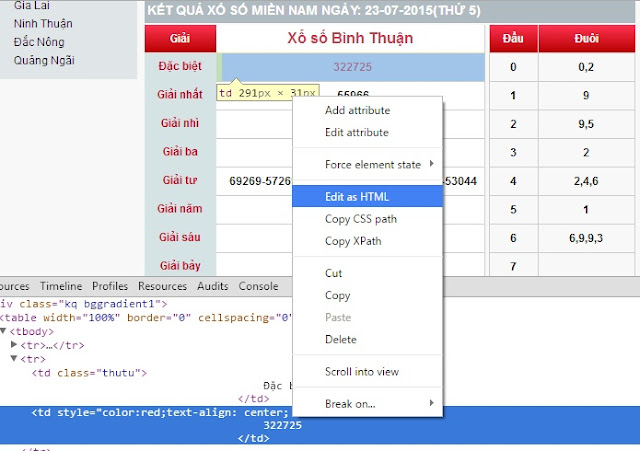The height and width of the screenshot is (451, 640).
Task: Click Giải bảy row label
Action: (180, 266)
